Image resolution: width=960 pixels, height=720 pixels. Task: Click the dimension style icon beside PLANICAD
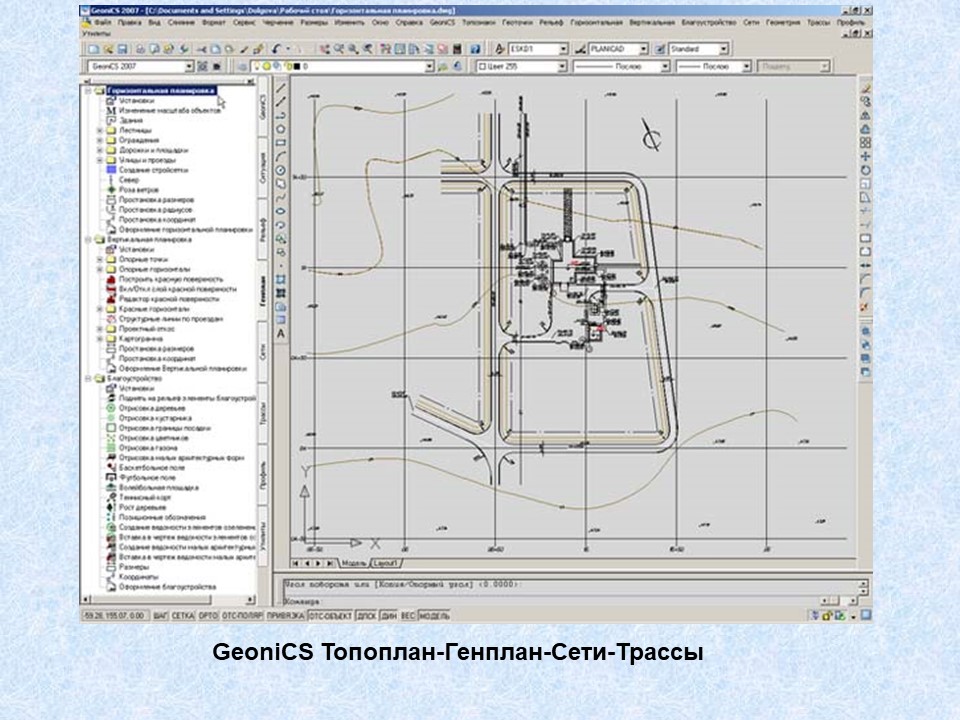coord(580,49)
